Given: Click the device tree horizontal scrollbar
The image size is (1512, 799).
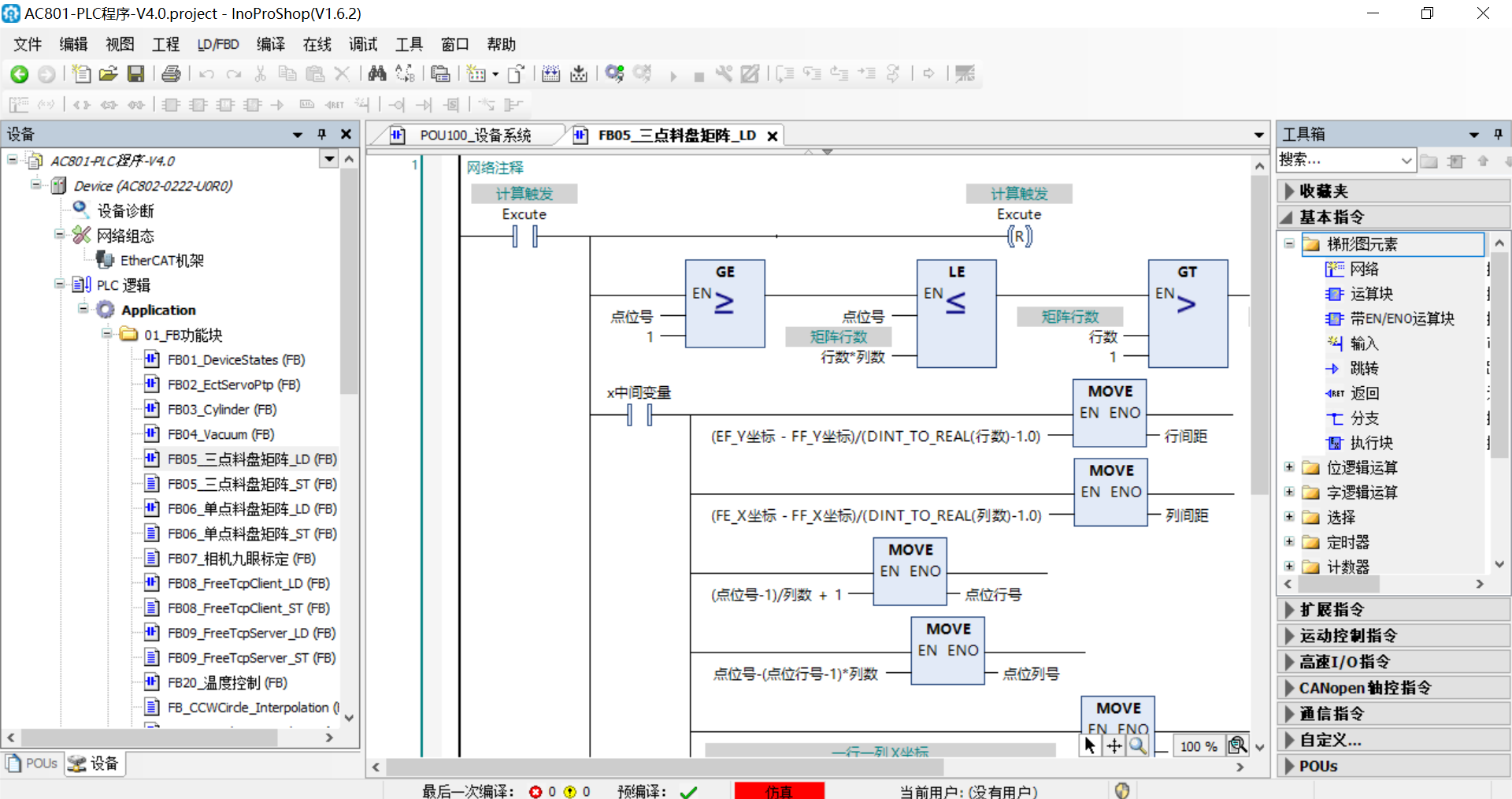Looking at the screenshot, I should (x=150, y=737).
